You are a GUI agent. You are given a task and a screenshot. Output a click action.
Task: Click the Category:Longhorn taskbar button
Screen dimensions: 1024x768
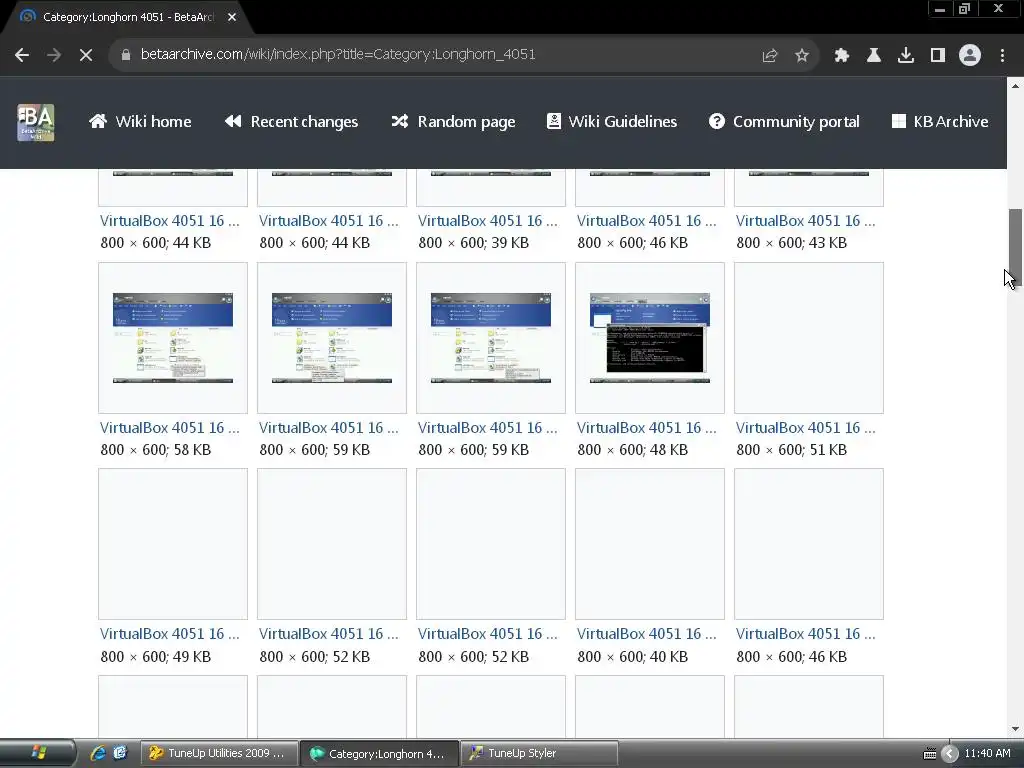pos(379,753)
